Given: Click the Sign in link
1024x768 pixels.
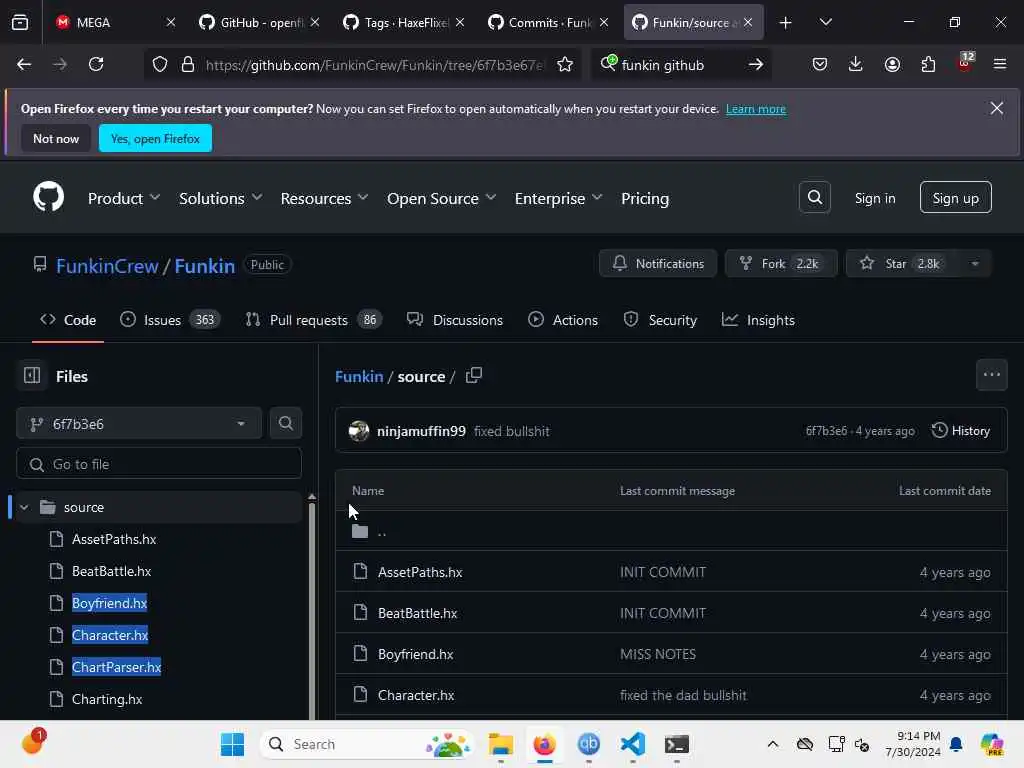Looking at the screenshot, I should click(x=874, y=198).
